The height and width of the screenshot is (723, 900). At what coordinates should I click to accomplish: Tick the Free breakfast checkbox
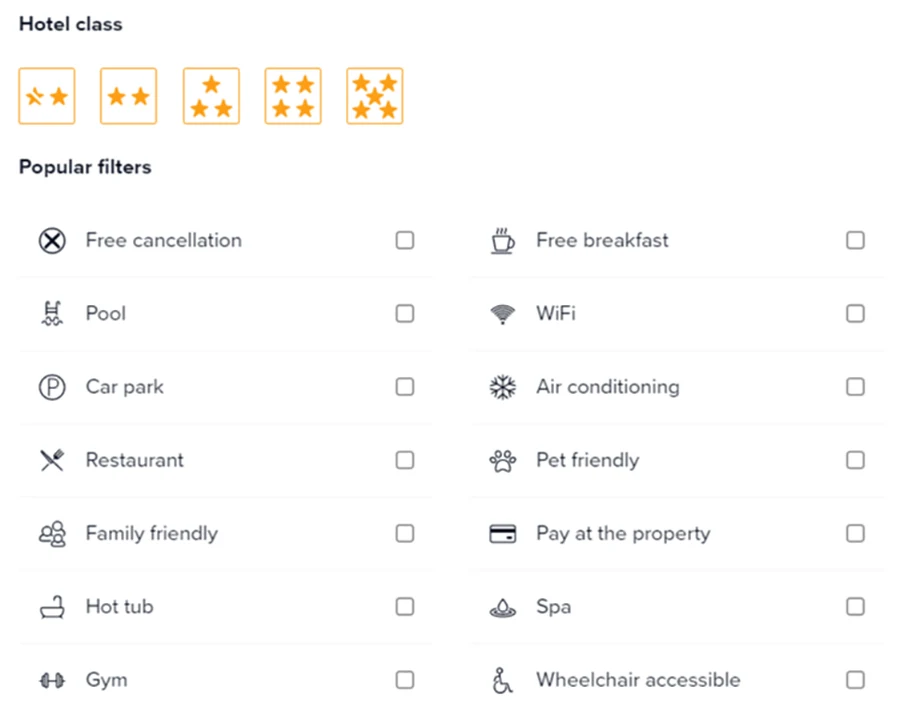pyautogui.click(x=855, y=240)
